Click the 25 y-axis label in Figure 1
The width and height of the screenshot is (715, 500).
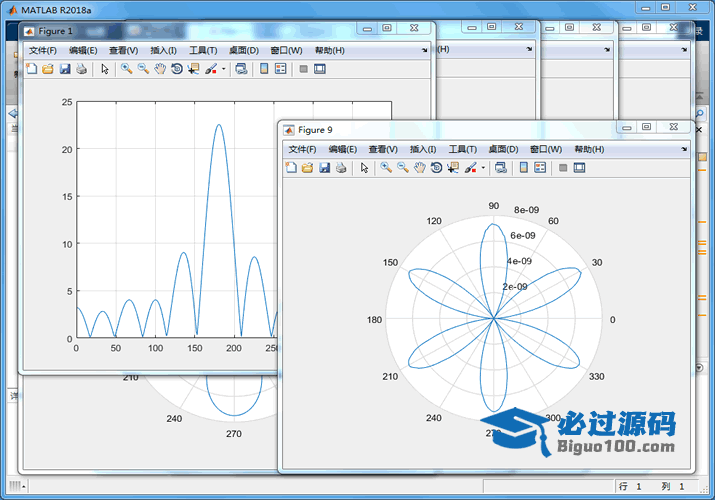pos(67,102)
